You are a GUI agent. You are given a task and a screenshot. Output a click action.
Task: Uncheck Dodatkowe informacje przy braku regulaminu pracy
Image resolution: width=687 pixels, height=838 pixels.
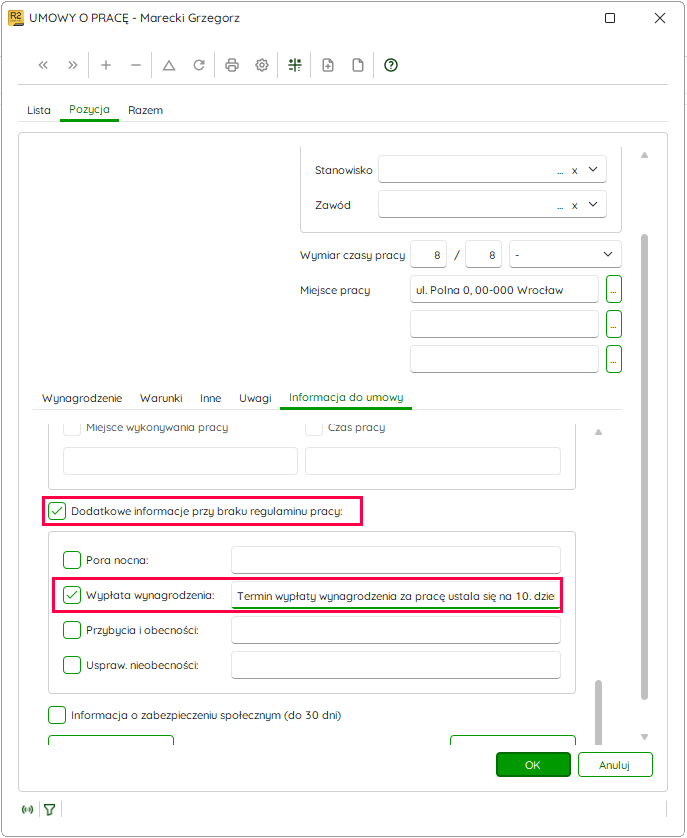[57, 511]
